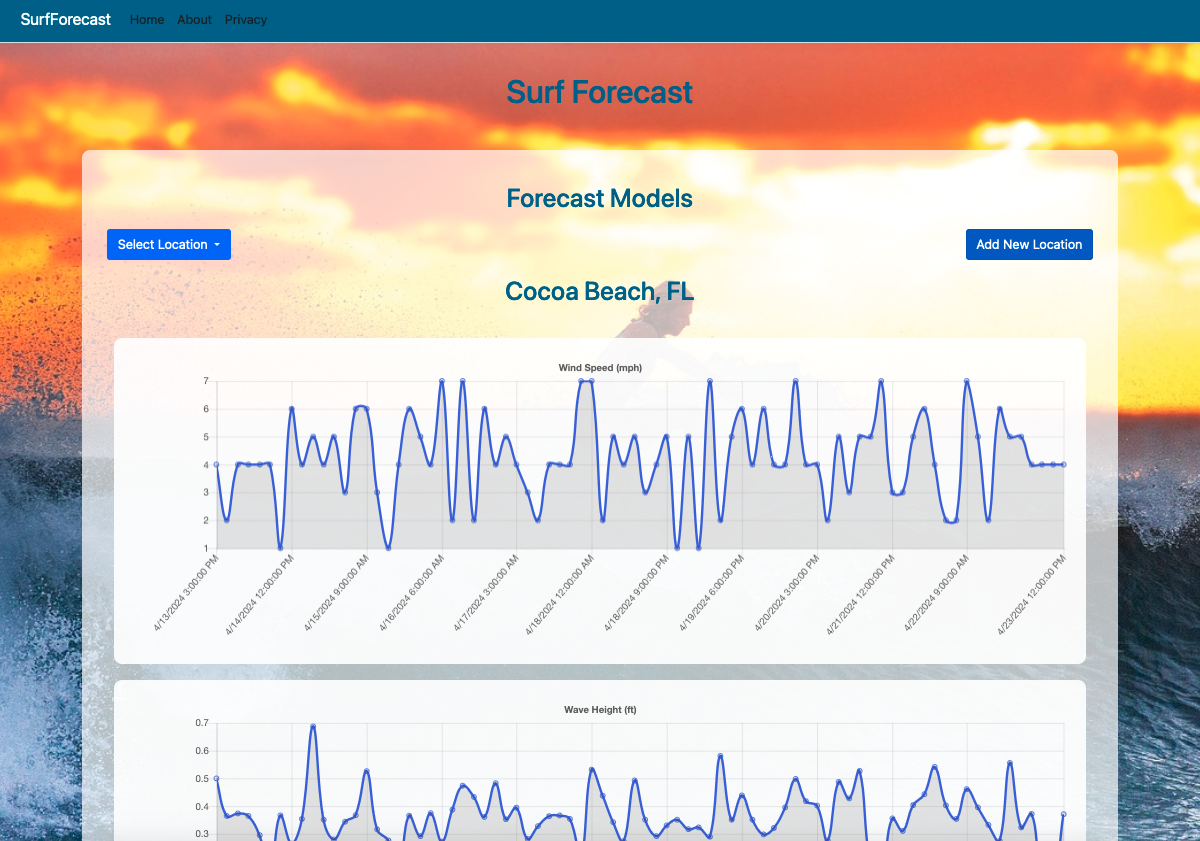
Task: Click the 4/13/2024 3:00:00 PM axis label
Action: point(185,595)
